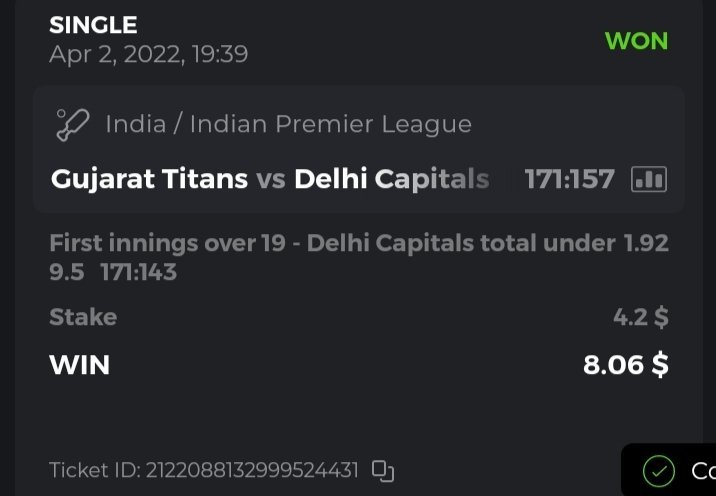Copy the ticket ID with copy icon

pos(383,470)
